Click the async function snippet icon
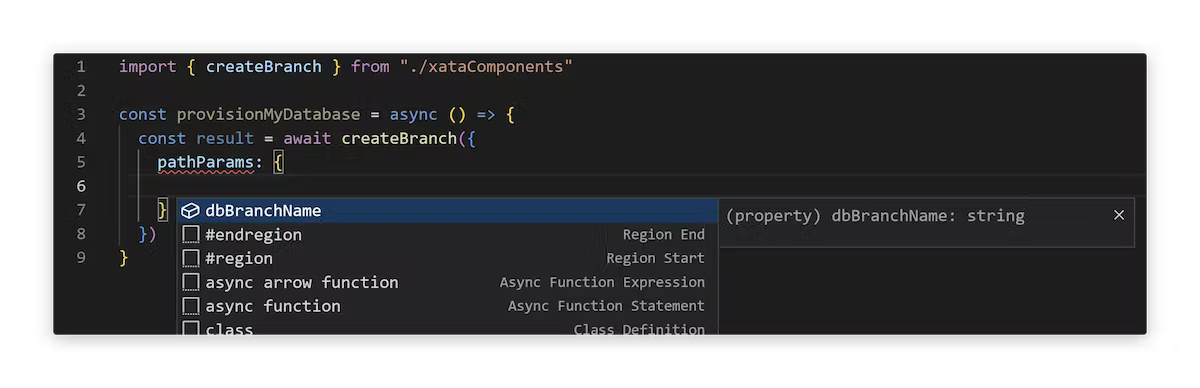Image resolution: width=1200 pixels, height=388 pixels. point(190,306)
